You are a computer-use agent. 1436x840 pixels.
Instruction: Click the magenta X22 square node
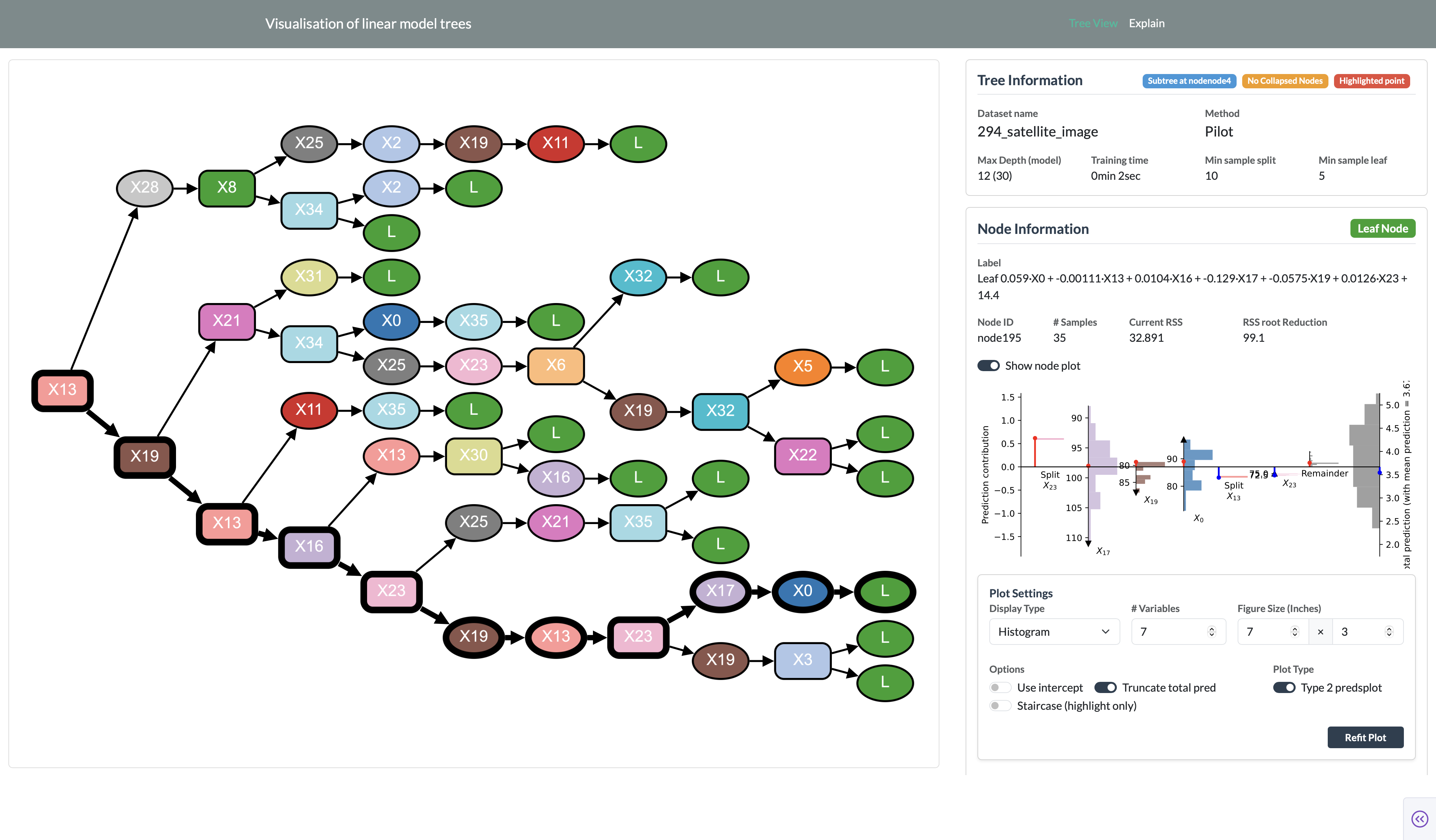pyautogui.click(x=802, y=455)
